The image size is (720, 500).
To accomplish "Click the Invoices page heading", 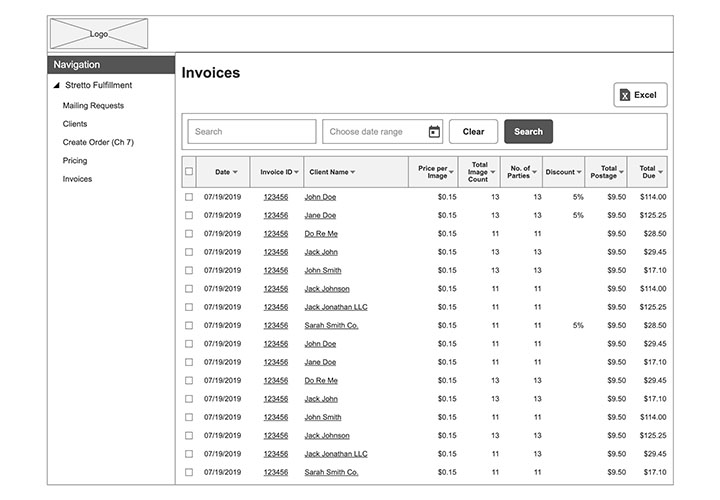I will 211,73.
